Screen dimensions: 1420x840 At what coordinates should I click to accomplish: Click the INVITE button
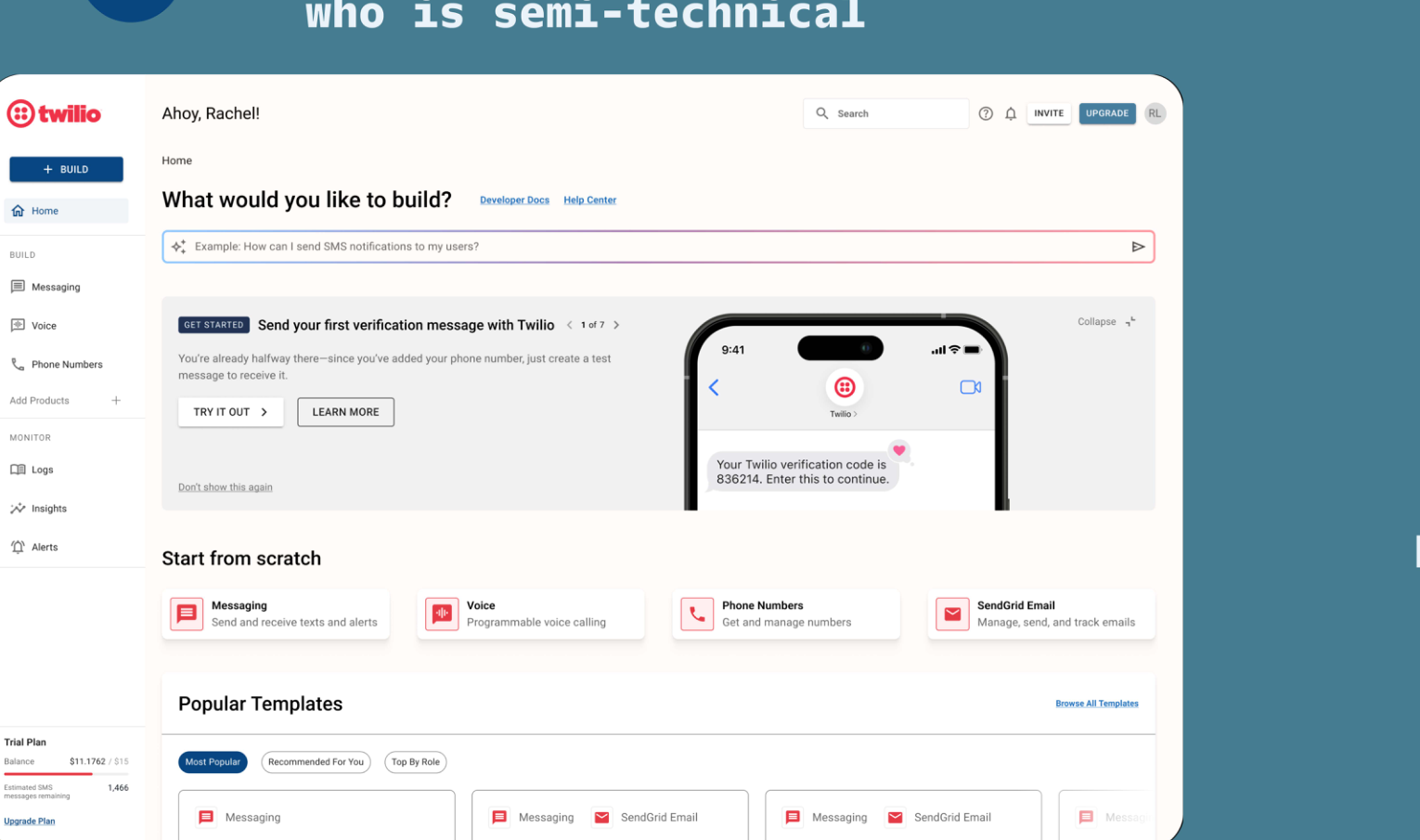tap(1049, 113)
